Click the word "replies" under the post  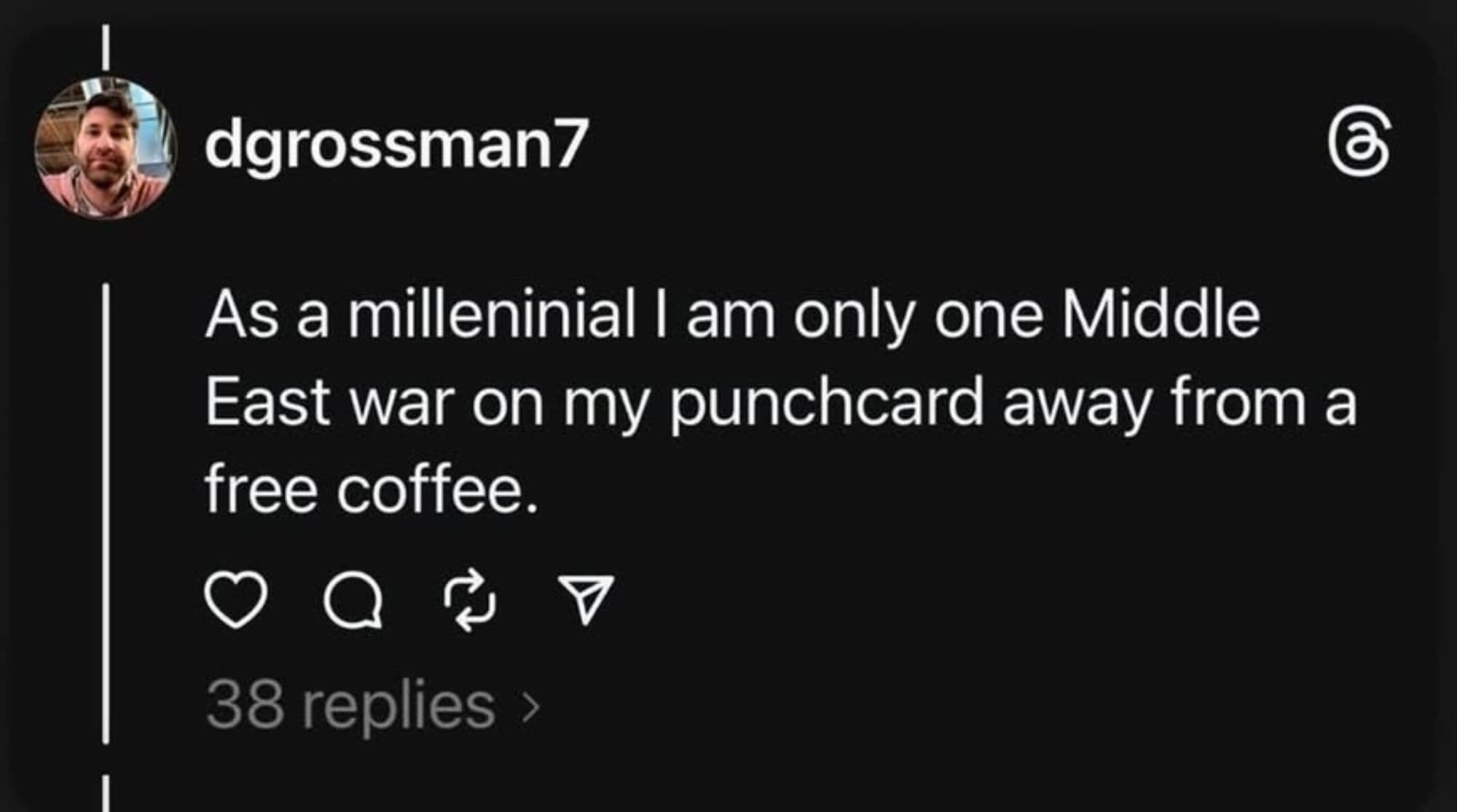(x=398, y=705)
